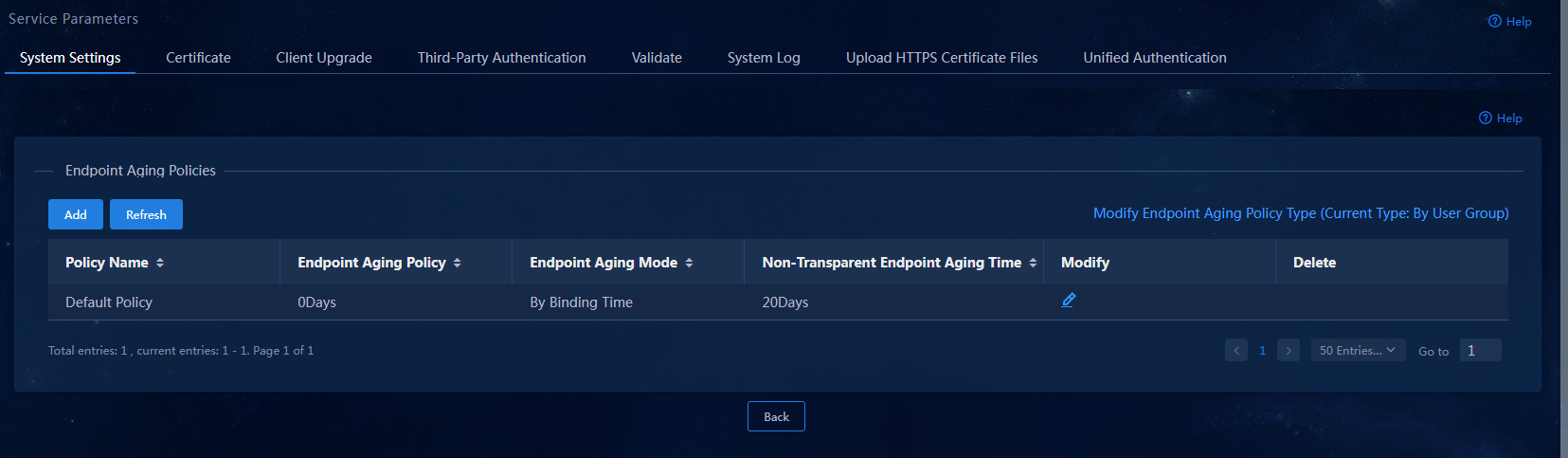Sort by Endpoint Aging Mode arrows

pos(689,263)
